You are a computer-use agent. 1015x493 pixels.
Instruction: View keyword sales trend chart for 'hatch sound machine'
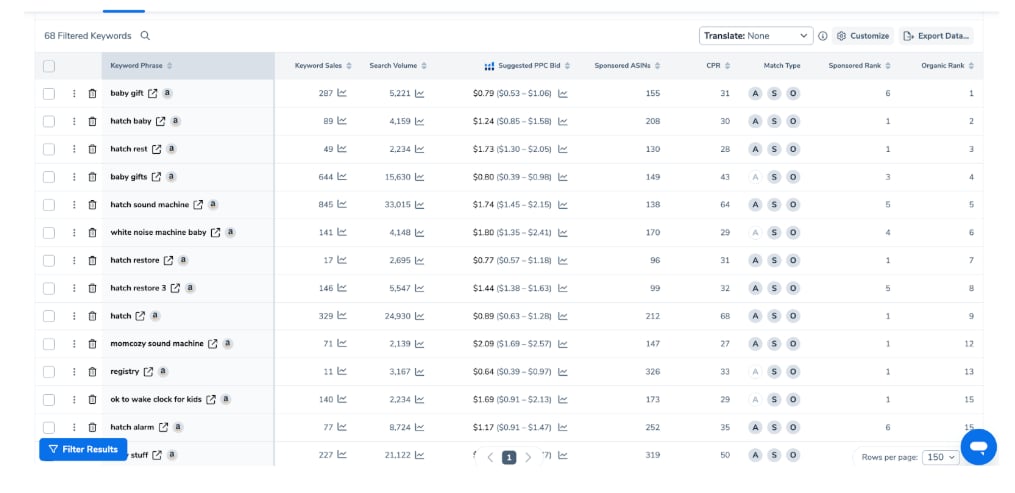coord(342,205)
